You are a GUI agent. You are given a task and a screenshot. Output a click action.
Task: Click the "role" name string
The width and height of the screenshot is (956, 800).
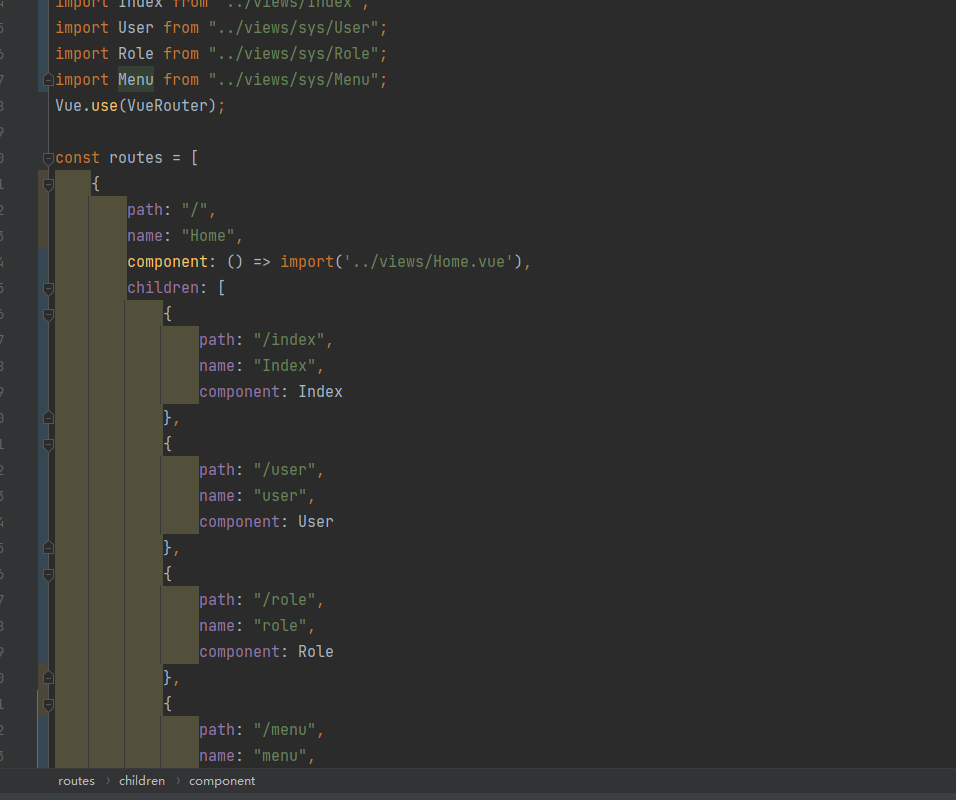pos(280,626)
